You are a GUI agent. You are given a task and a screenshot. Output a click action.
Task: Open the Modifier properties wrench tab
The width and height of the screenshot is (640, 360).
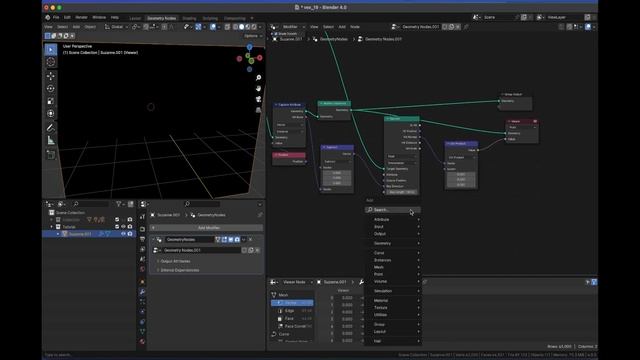click(142, 291)
